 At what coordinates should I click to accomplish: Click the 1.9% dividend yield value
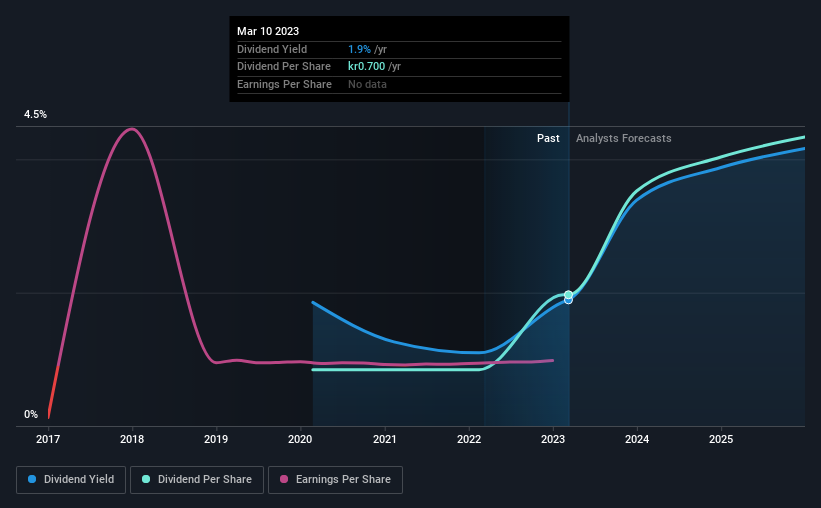click(x=359, y=49)
